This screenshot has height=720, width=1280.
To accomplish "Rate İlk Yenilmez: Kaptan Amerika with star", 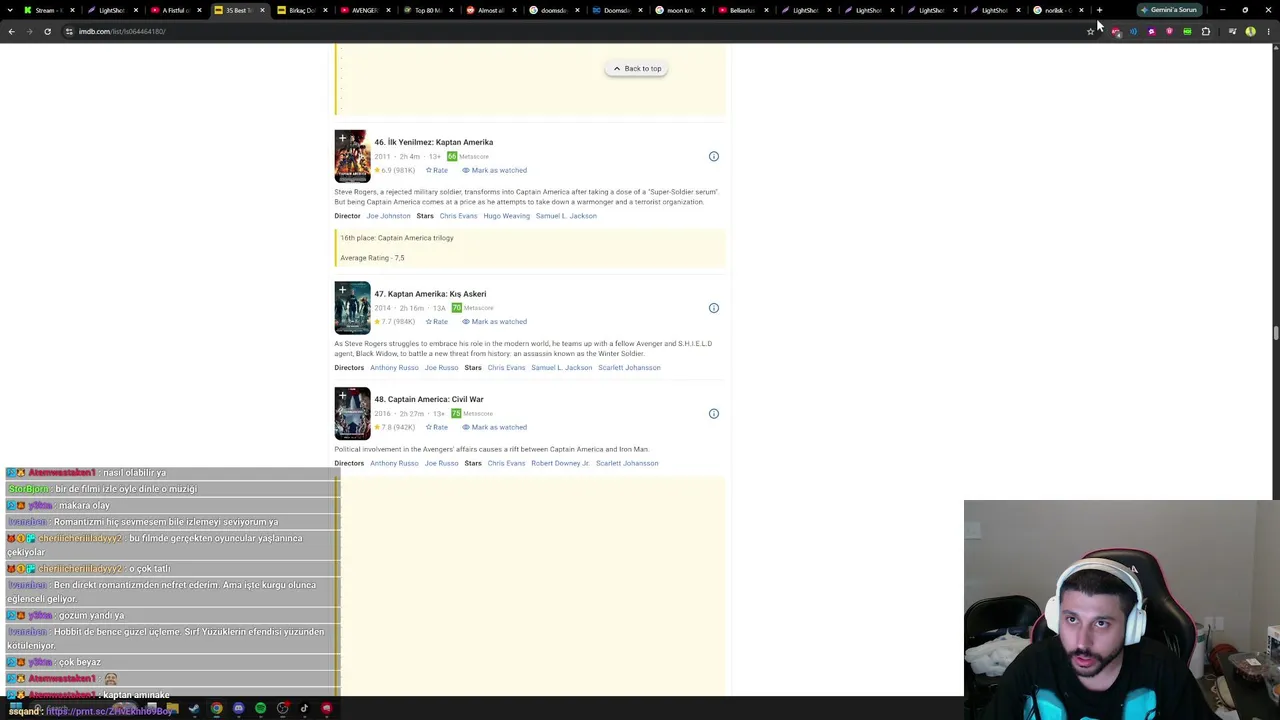I will pos(437,170).
